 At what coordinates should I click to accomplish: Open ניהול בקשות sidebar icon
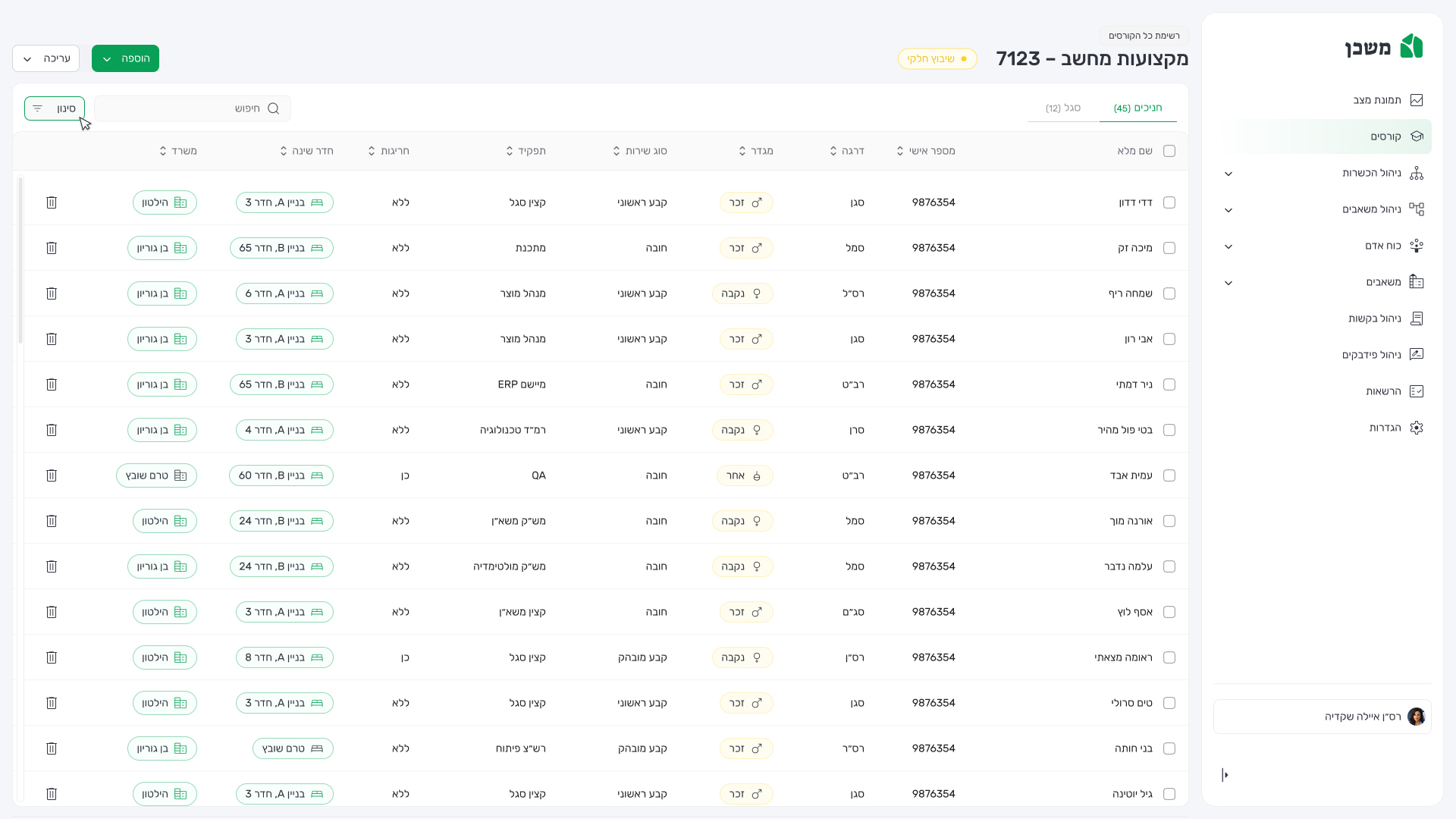[x=1416, y=318]
